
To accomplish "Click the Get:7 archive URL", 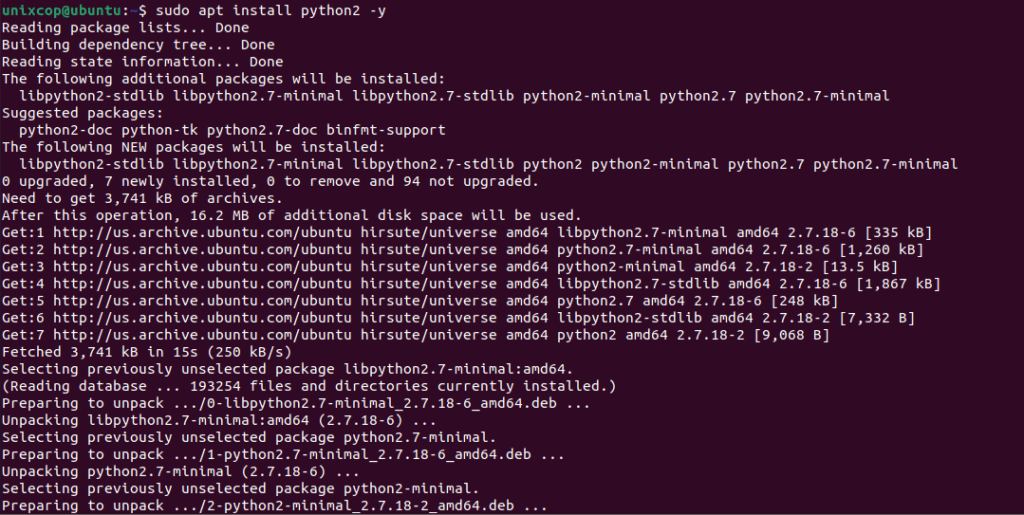I will point(202,335).
